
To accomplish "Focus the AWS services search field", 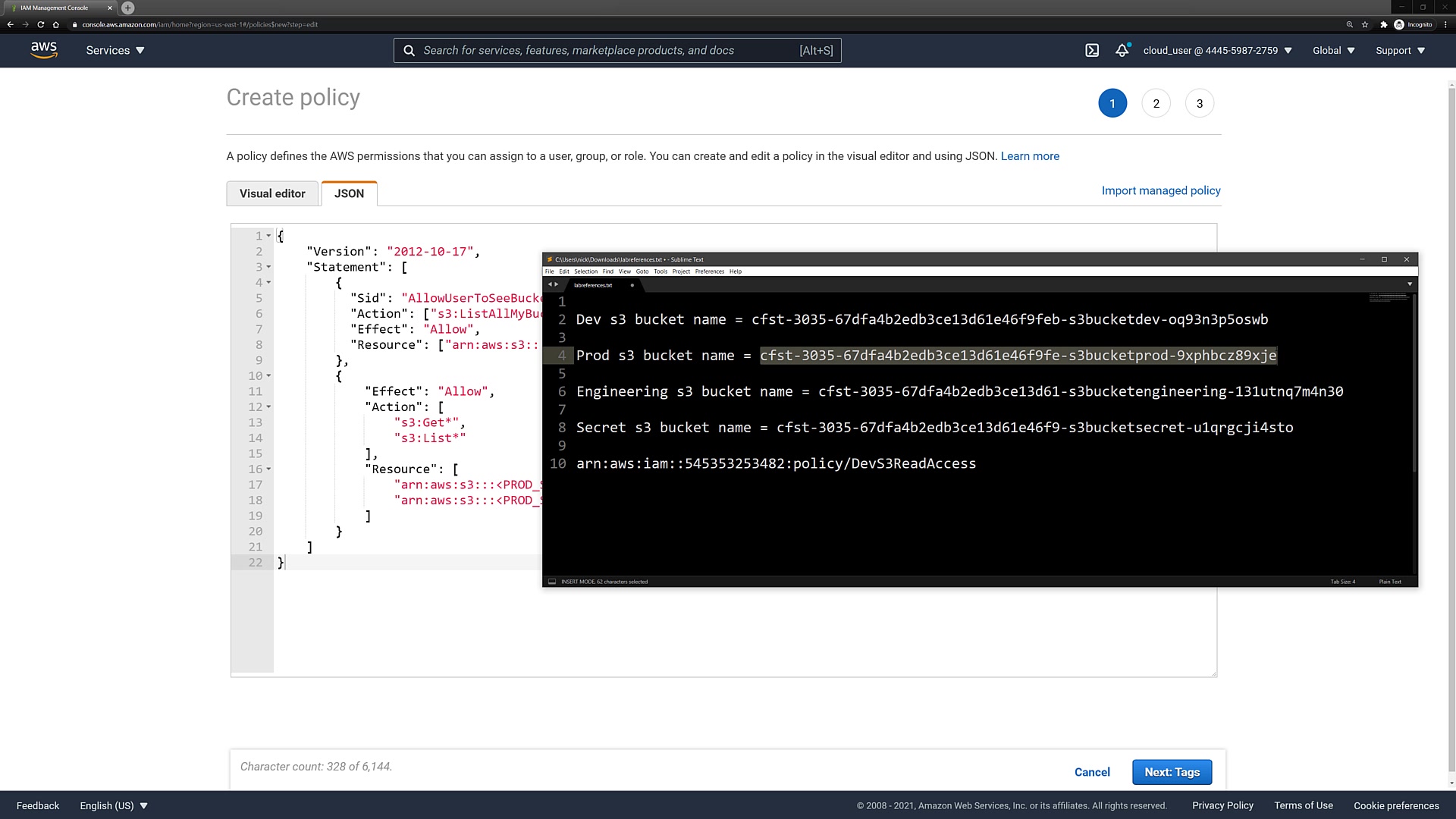I will 607,51.
